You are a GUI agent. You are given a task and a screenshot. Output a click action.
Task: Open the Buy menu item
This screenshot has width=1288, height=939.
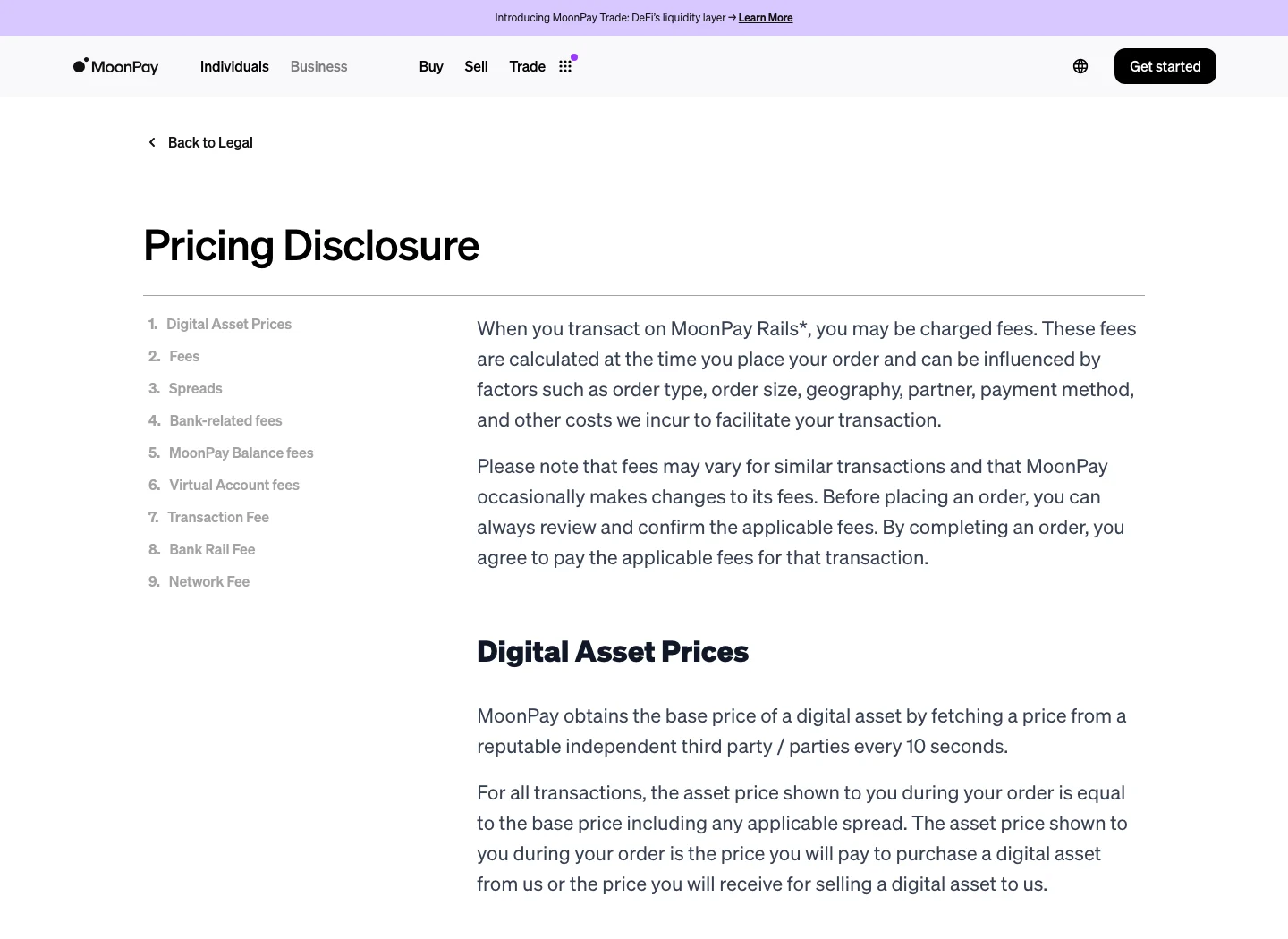click(x=431, y=66)
